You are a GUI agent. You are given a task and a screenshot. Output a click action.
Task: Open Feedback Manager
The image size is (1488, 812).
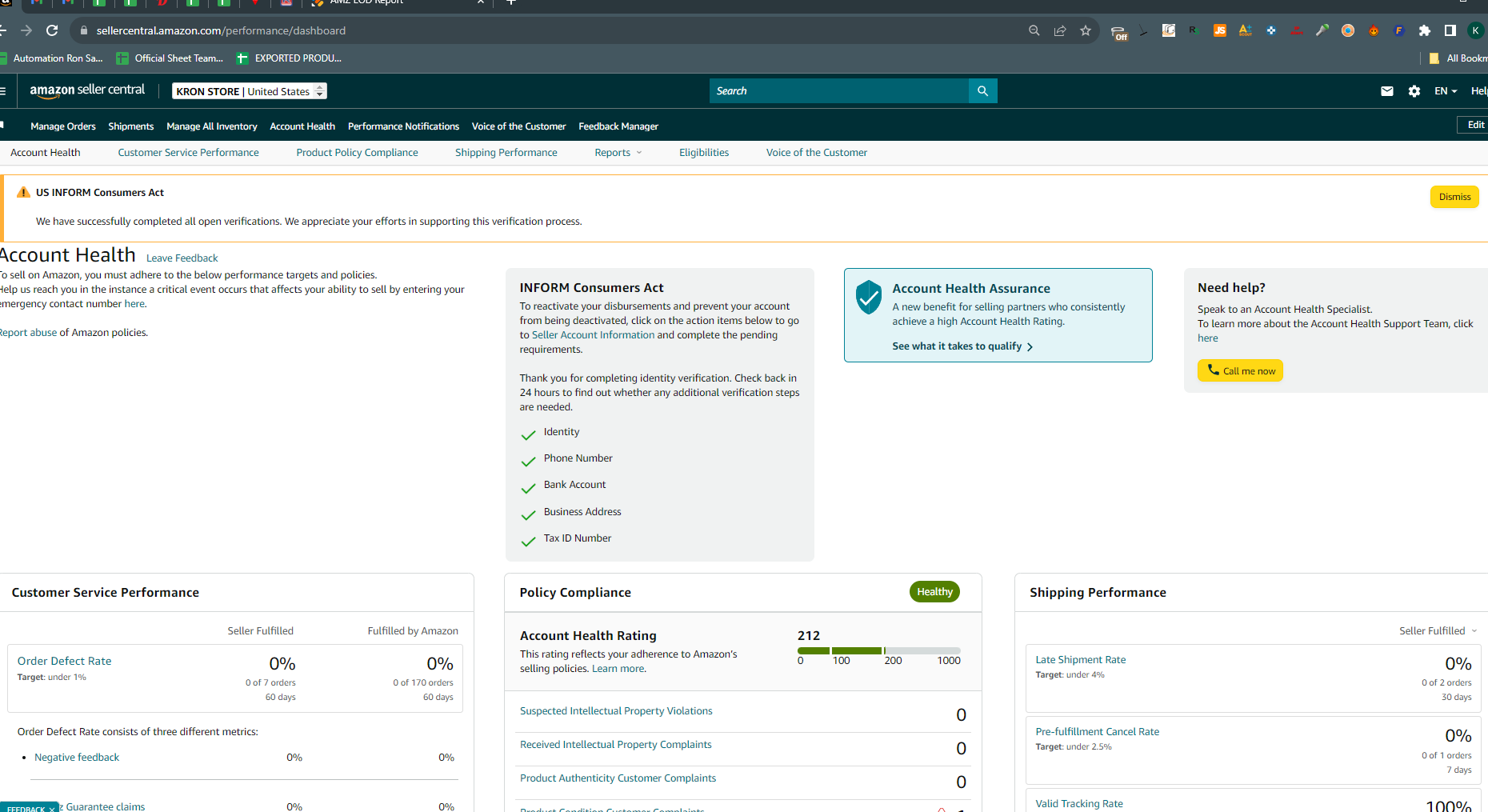pos(618,126)
